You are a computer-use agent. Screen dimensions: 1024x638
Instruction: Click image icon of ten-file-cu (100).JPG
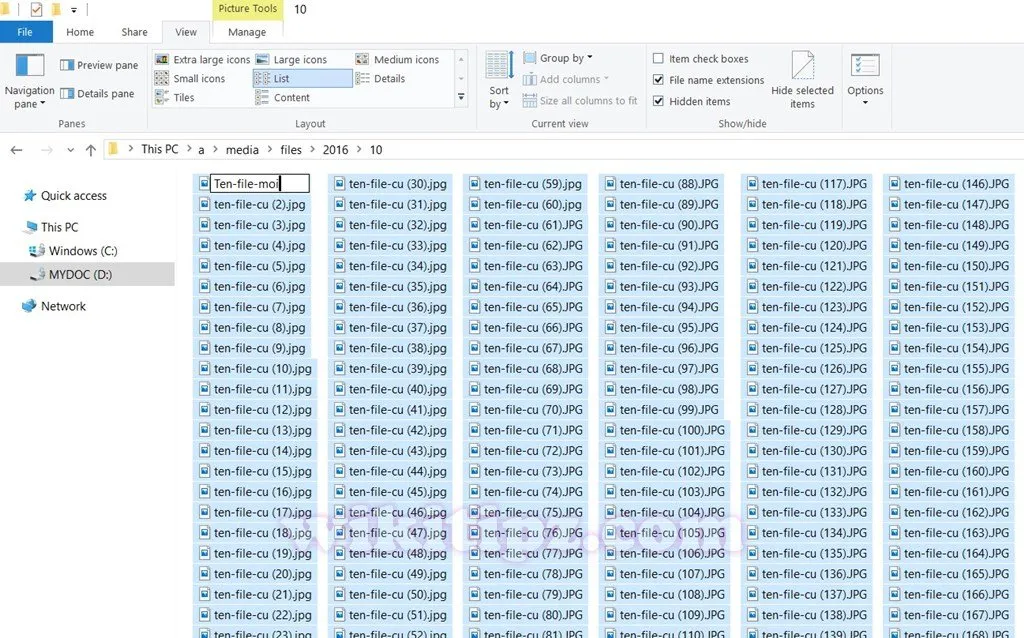611,430
